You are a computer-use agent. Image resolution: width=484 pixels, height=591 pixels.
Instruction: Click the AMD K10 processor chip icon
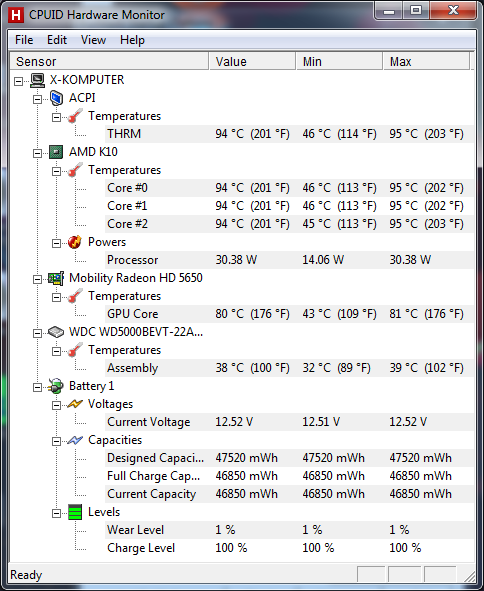pyautogui.click(x=56, y=152)
